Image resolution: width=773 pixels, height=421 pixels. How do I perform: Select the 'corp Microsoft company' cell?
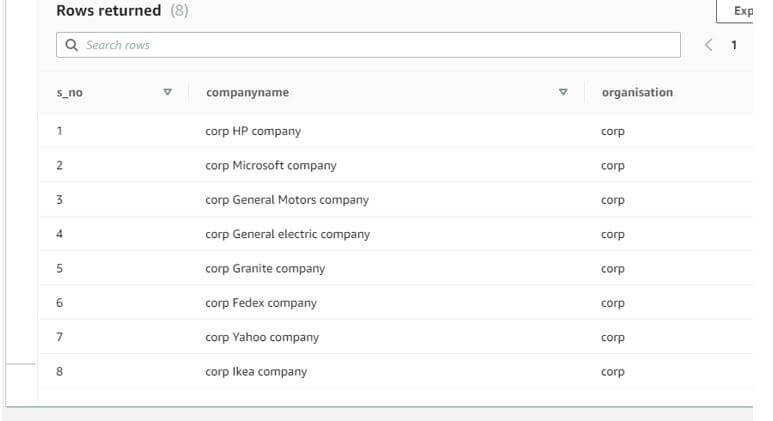click(x=271, y=166)
